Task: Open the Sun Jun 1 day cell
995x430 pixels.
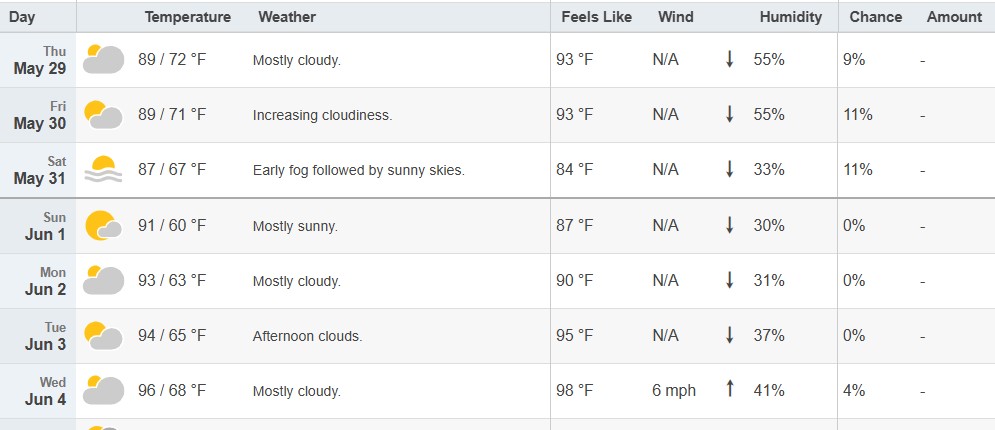Action: [38, 226]
